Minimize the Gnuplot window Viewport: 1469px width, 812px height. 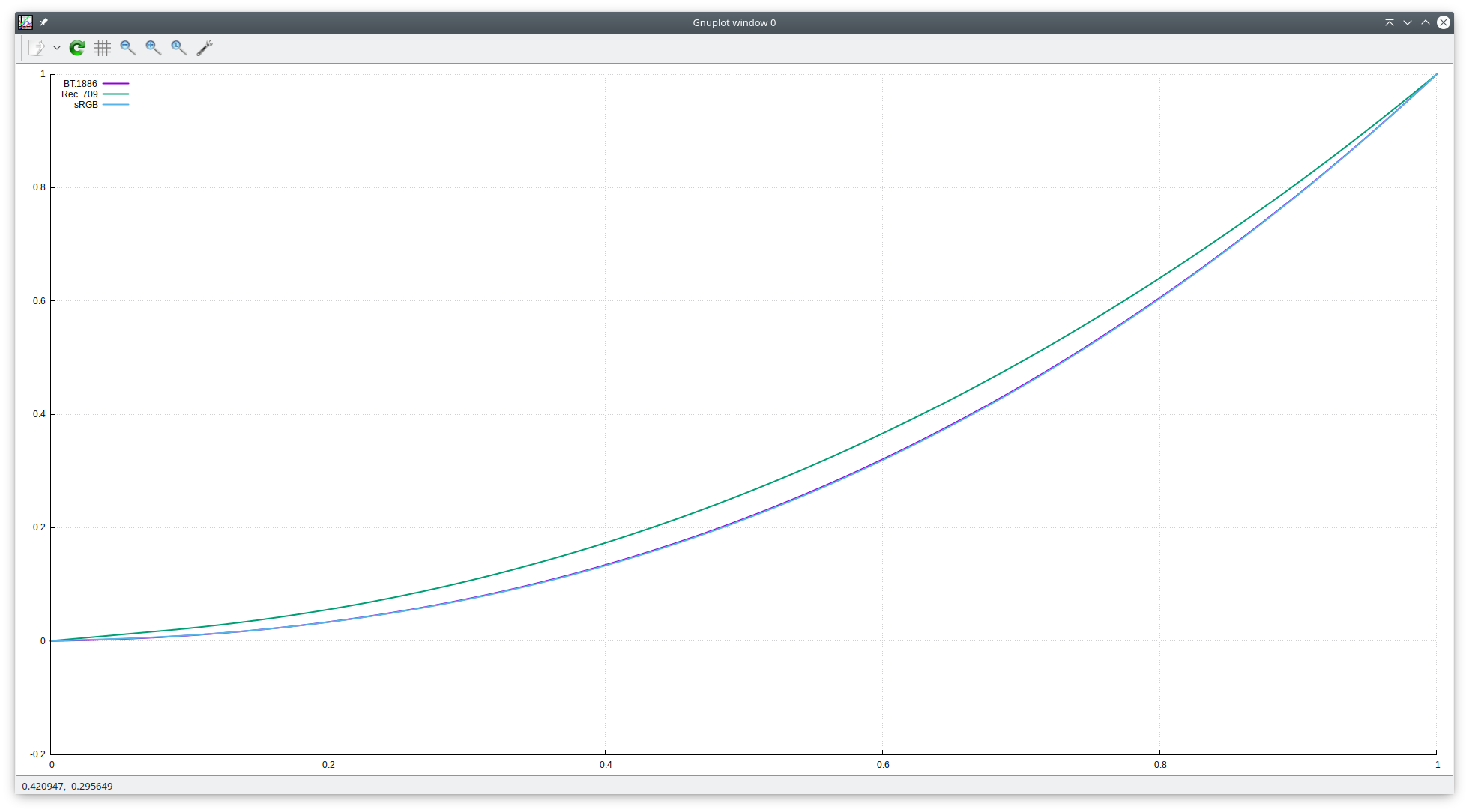(1407, 22)
